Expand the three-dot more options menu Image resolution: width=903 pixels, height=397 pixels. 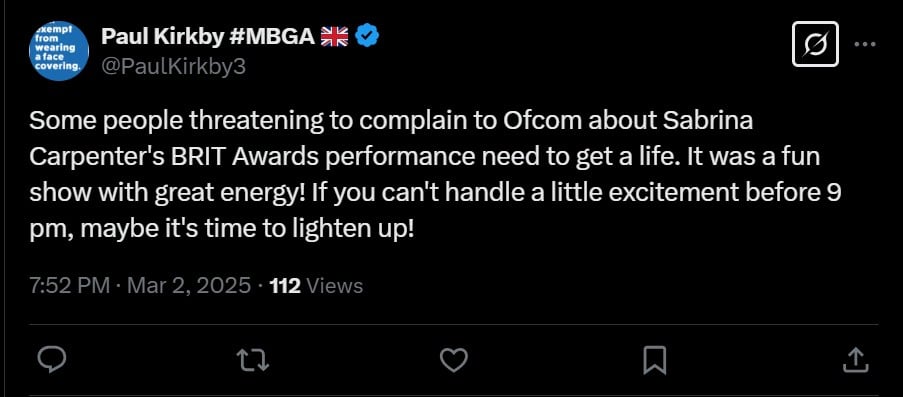(x=865, y=44)
